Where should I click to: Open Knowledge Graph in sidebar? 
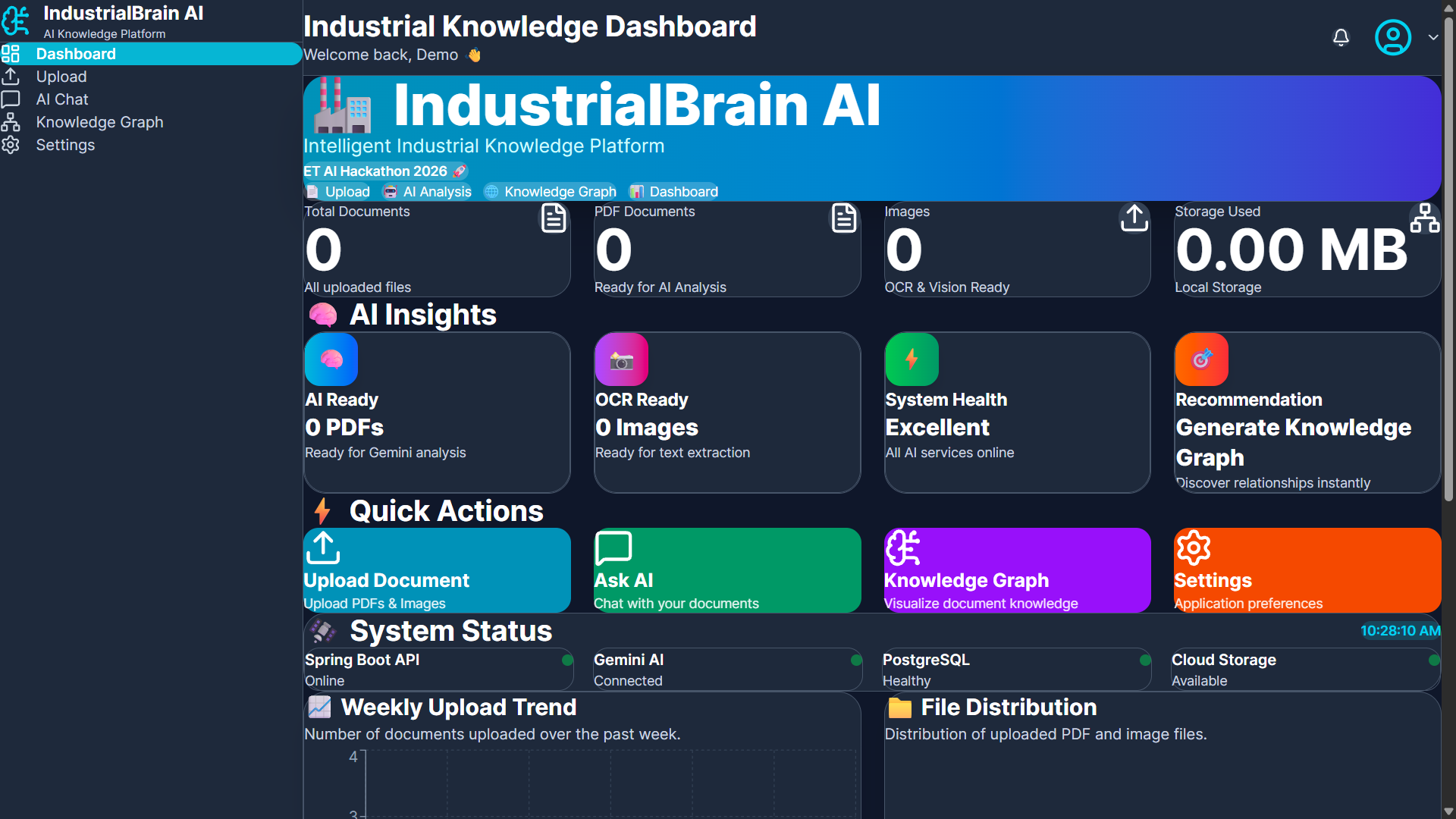[151, 122]
